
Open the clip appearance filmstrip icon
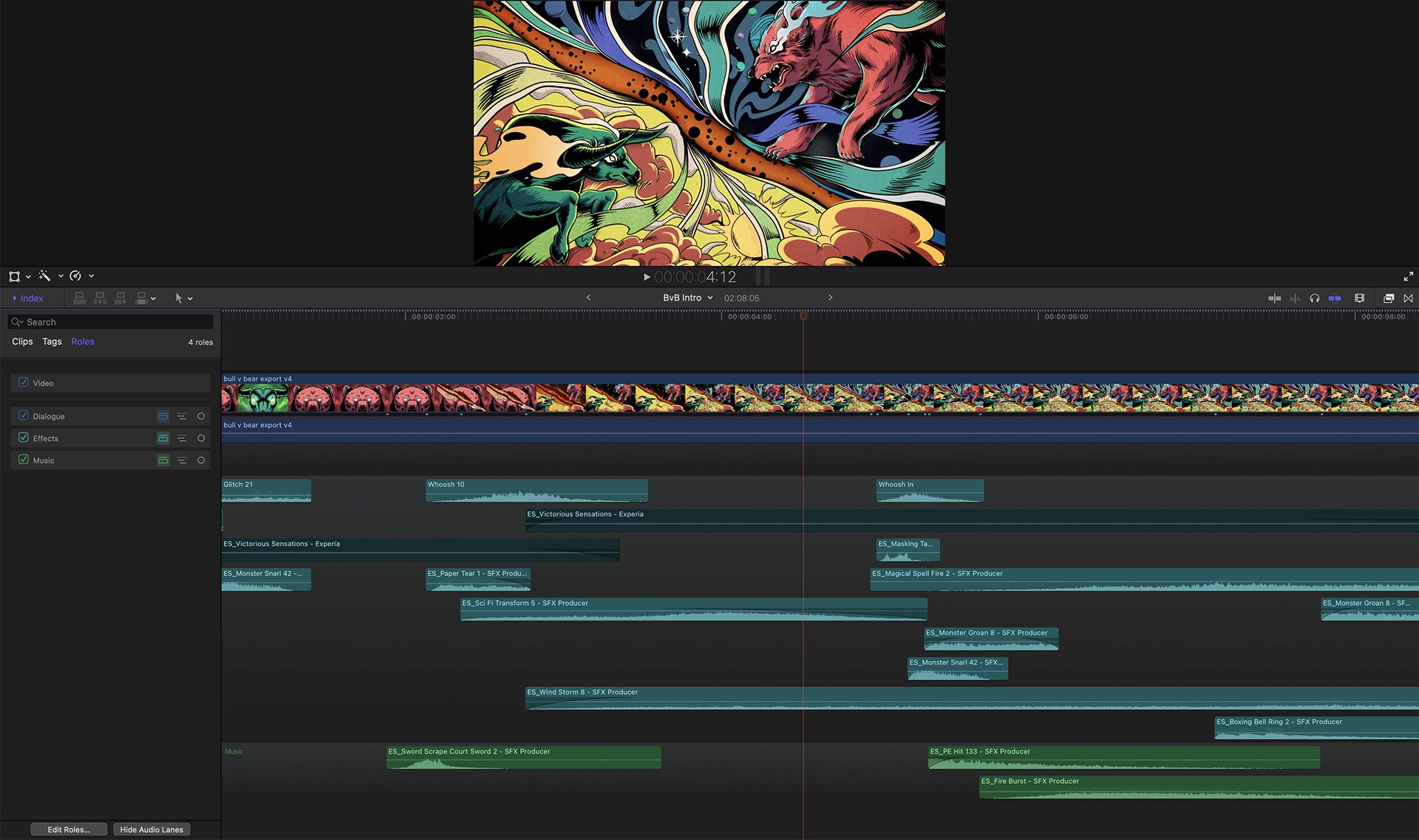click(x=1359, y=298)
